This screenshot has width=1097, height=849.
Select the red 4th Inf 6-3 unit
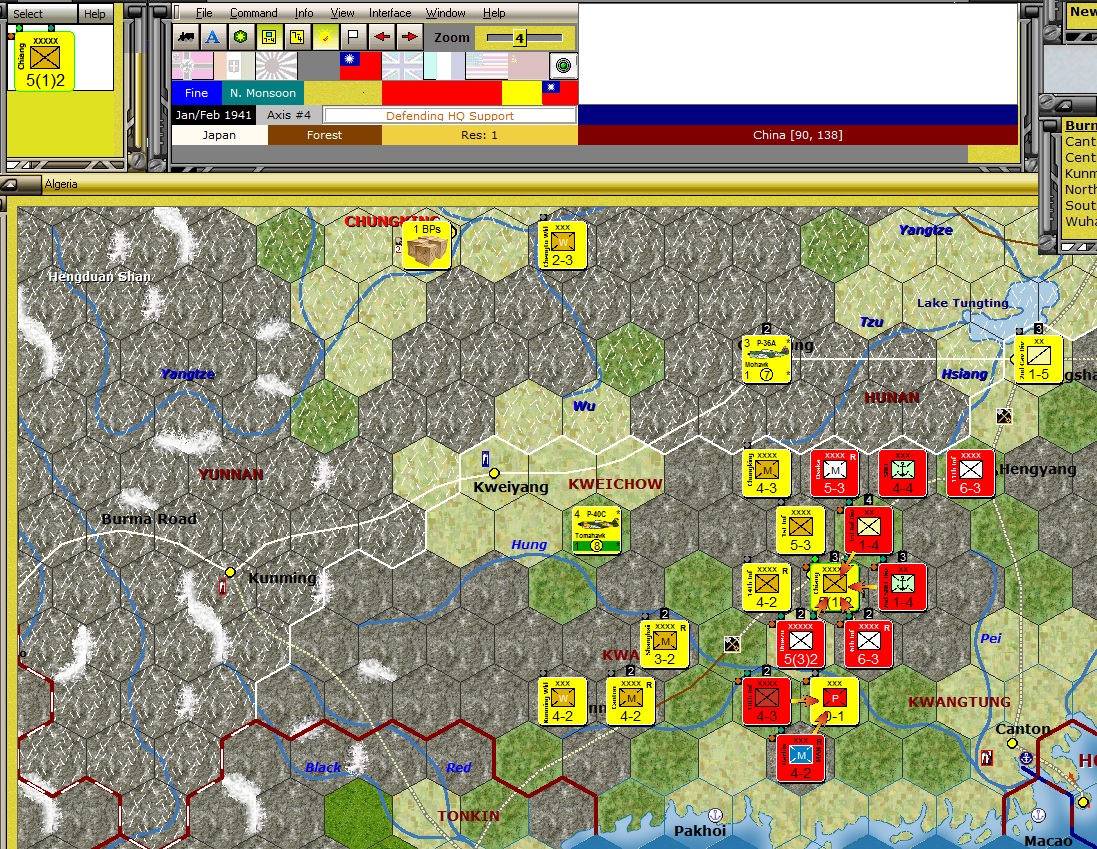click(x=868, y=645)
